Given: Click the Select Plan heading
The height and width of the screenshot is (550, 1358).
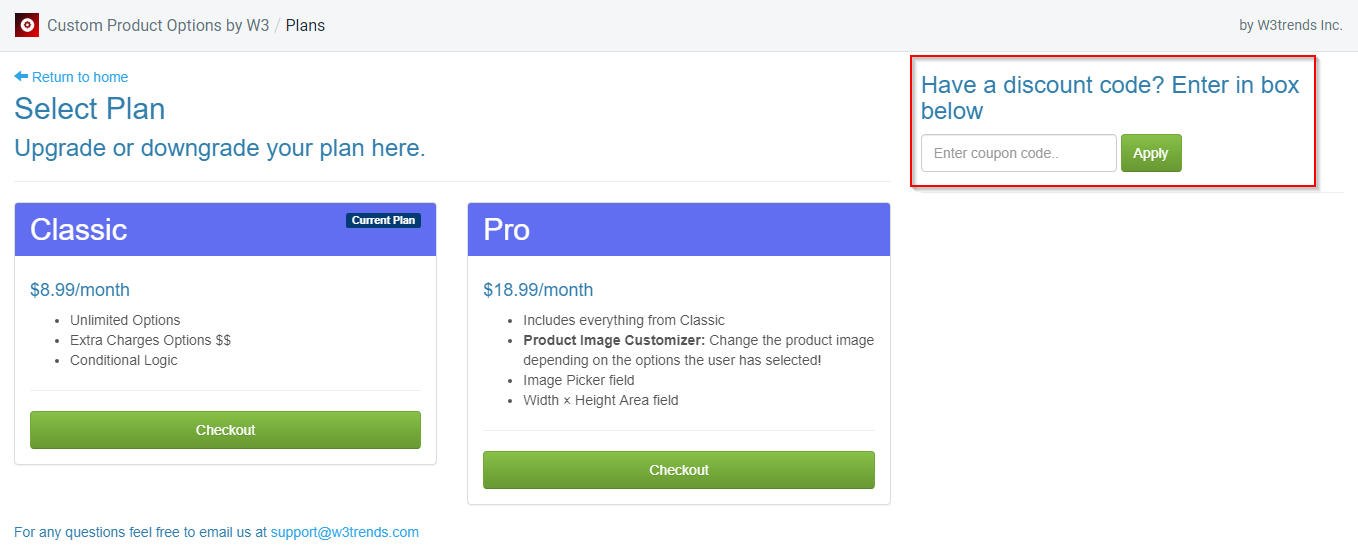Looking at the screenshot, I should point(90,108).
